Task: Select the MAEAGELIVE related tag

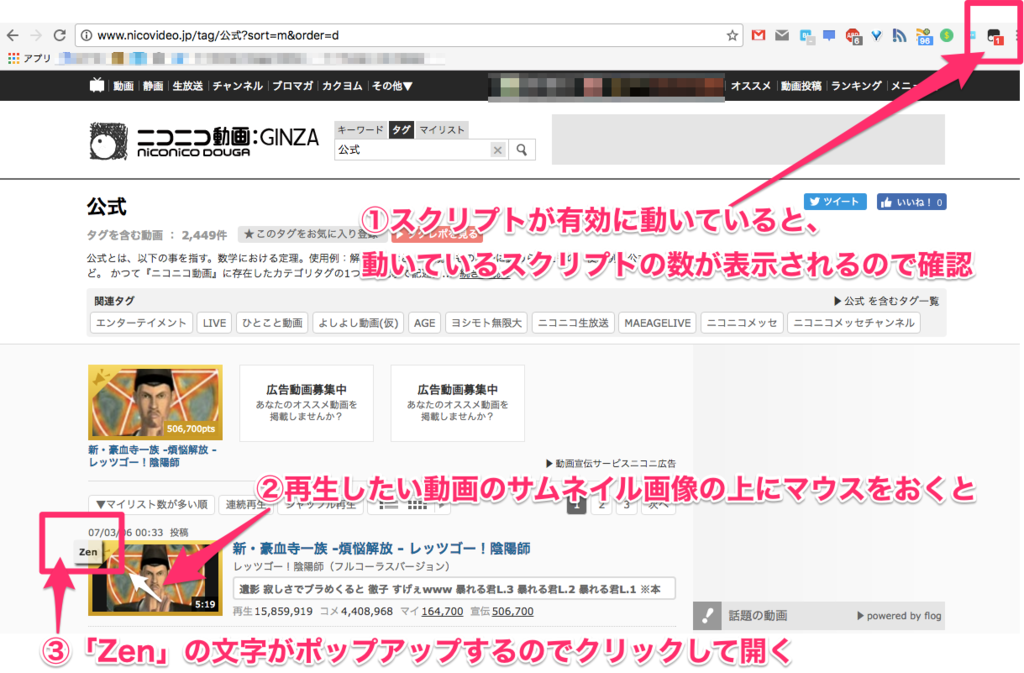Action: pos(657,323)
